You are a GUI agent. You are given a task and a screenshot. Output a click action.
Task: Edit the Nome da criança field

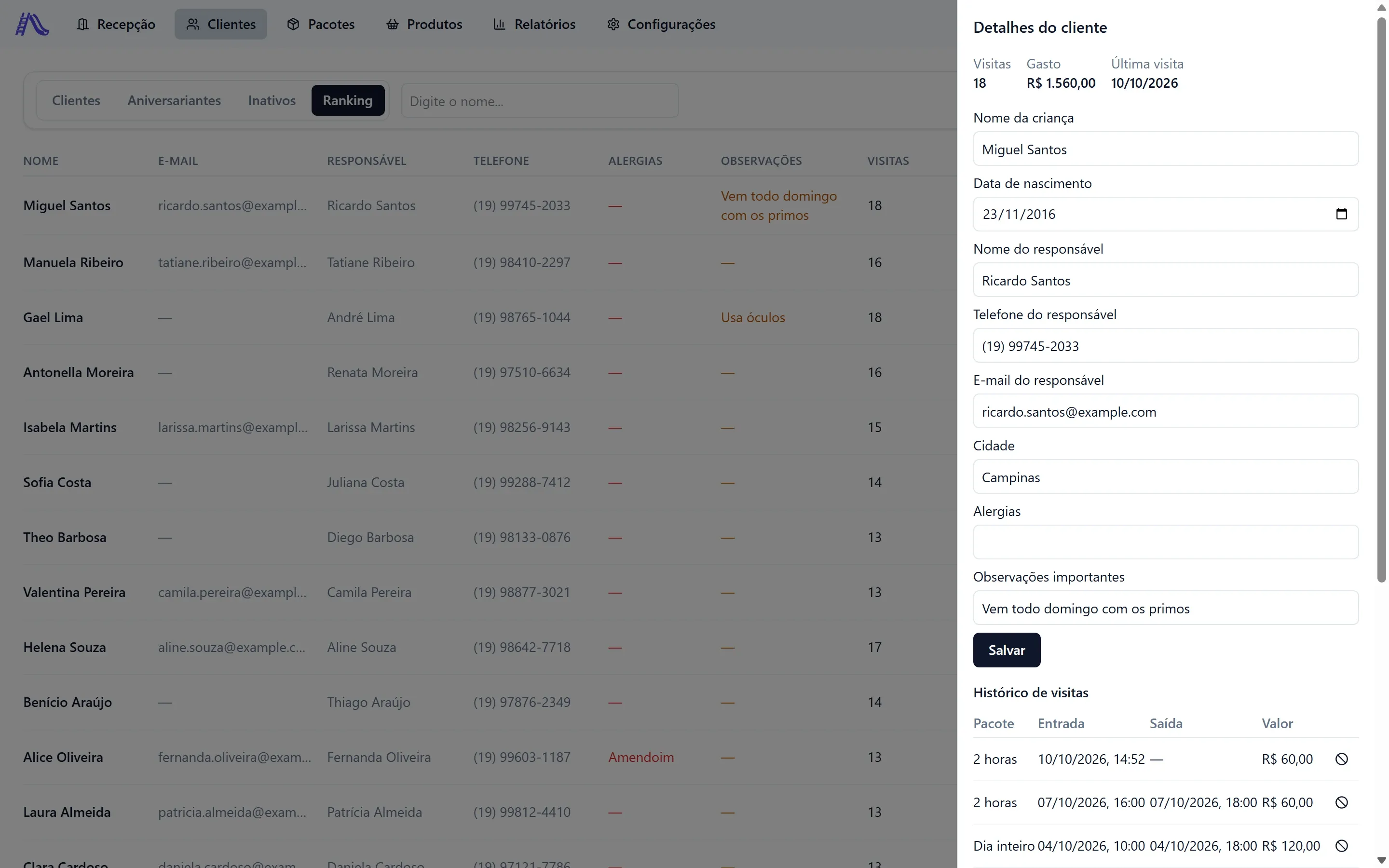point(1166,149)
